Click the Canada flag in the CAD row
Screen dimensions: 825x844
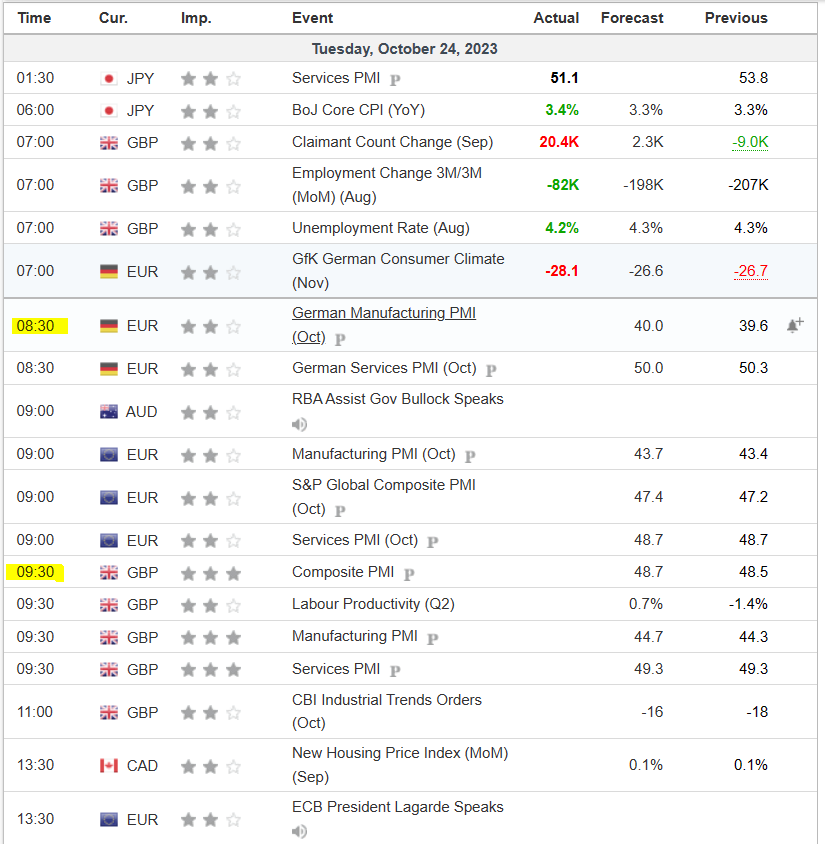(x=109, y=765)
